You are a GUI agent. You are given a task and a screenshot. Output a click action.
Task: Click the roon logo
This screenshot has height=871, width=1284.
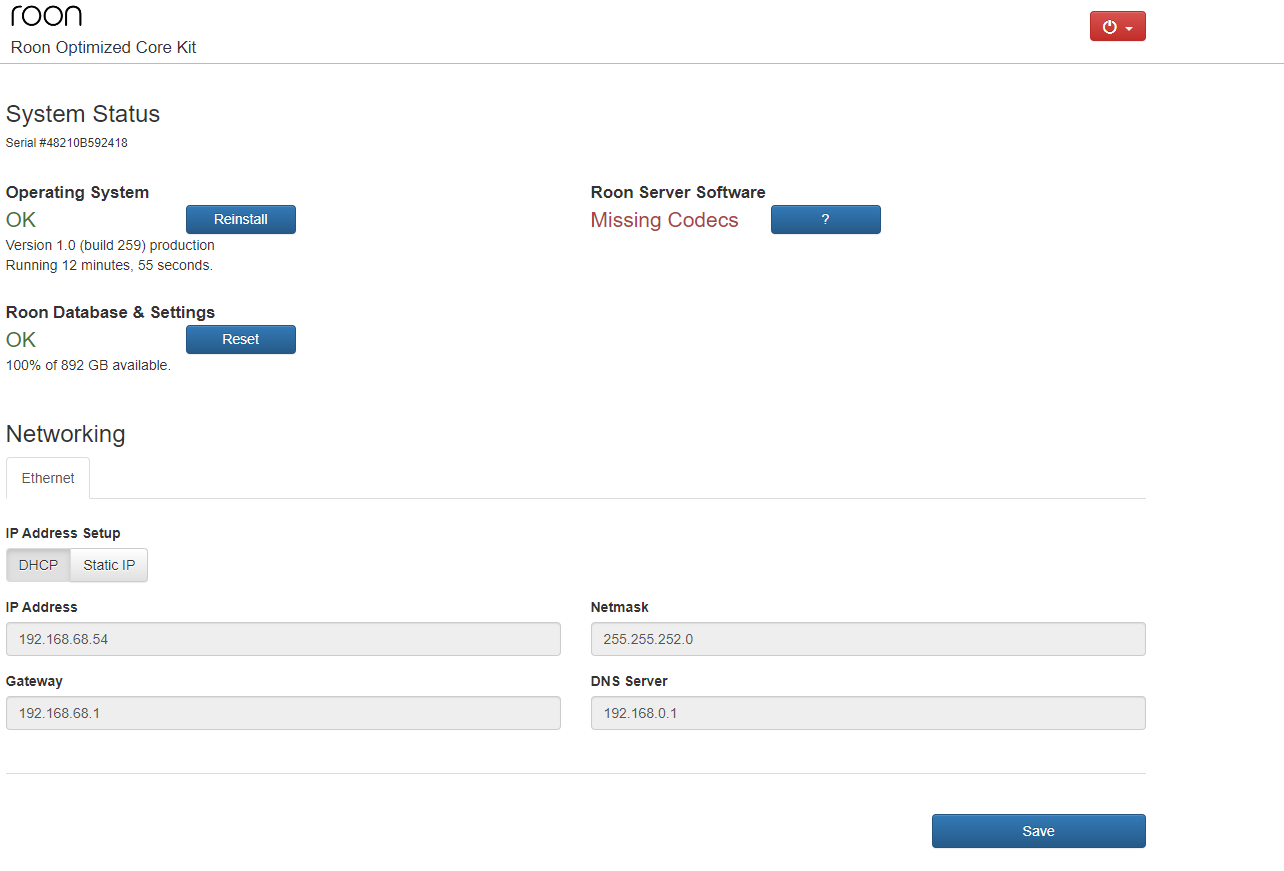(x=46, y=15)
